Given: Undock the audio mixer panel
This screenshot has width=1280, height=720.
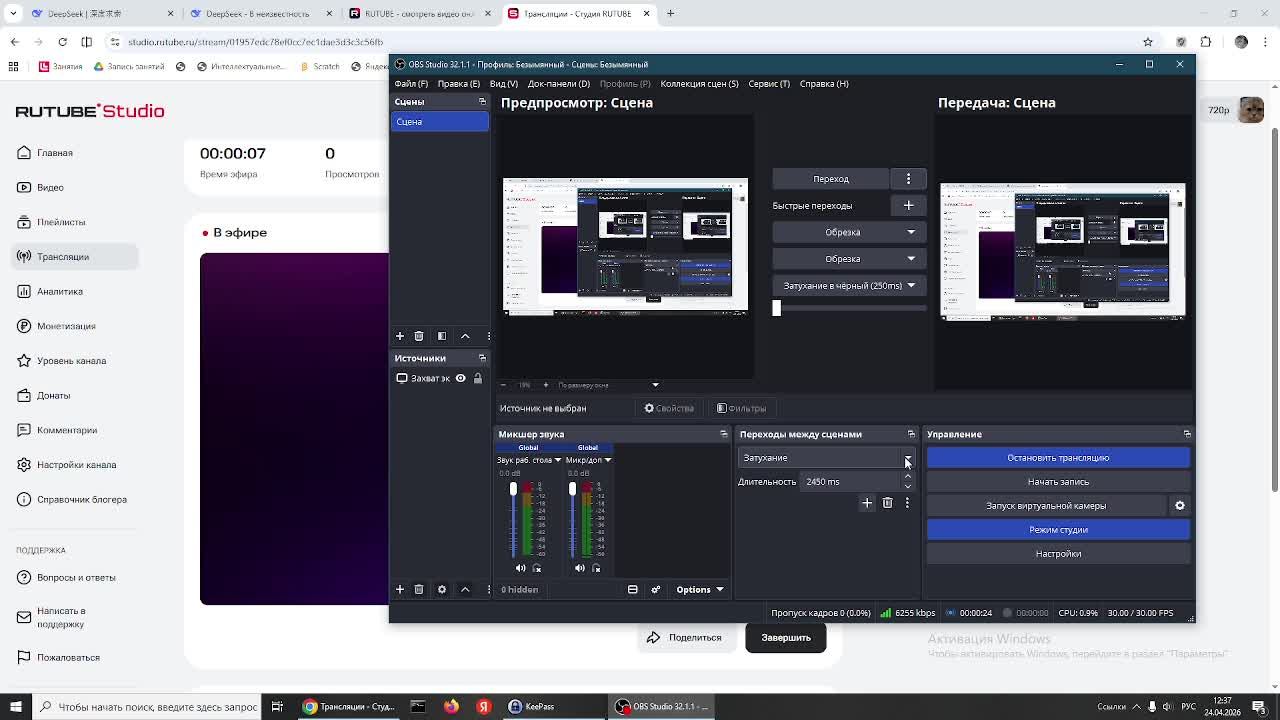Looking at the screenshot, I should [724, 434].
